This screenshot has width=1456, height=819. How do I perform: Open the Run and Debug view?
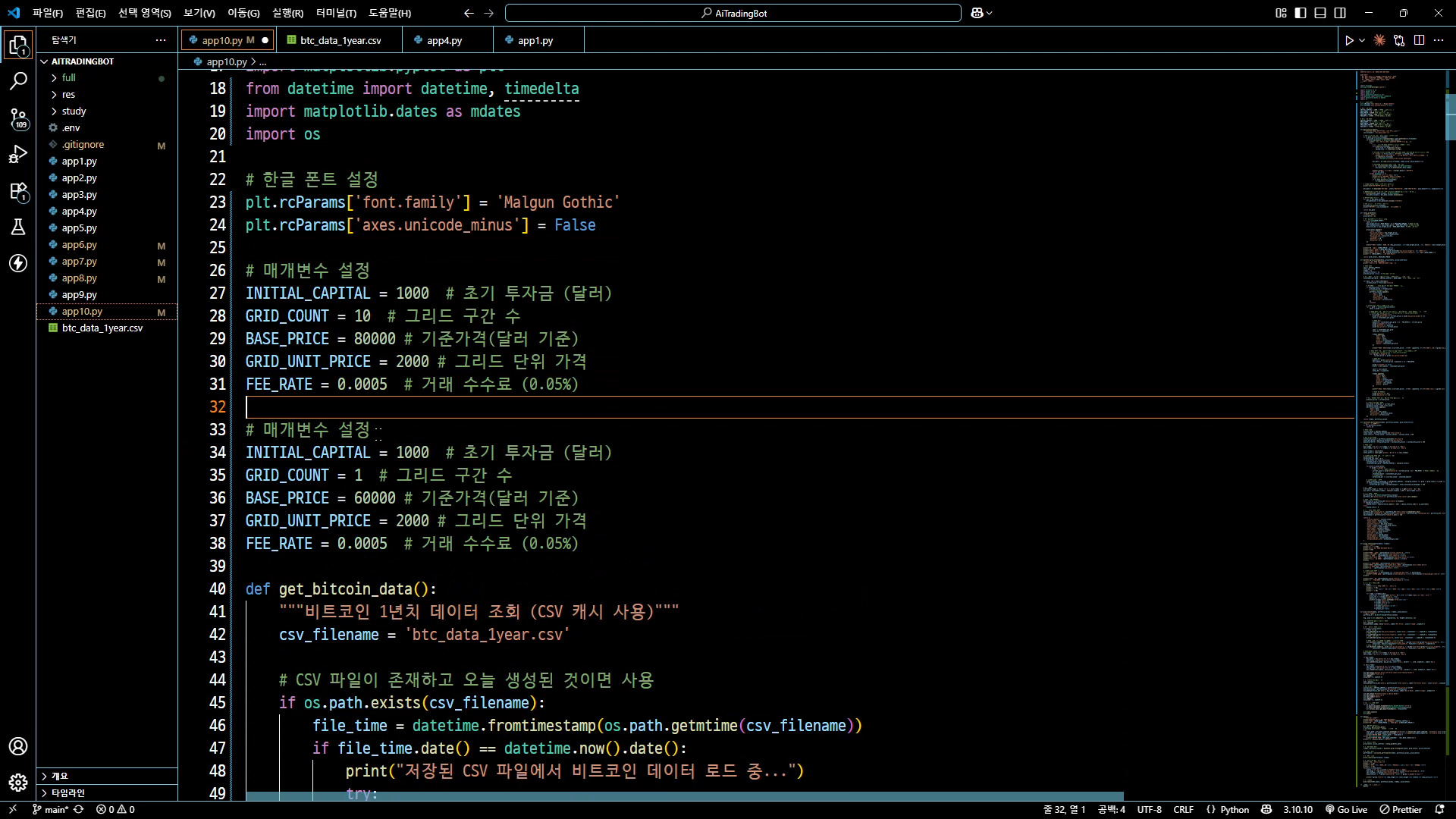click(x=18, y=155)
